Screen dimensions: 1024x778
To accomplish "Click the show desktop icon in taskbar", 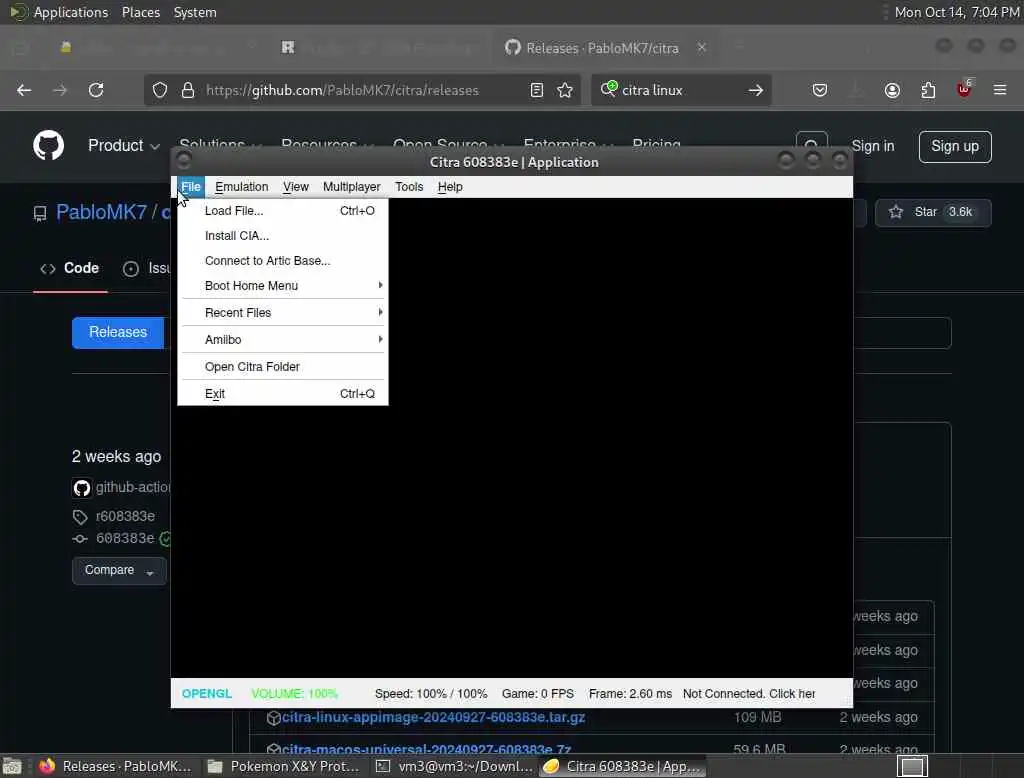I will coord(12,766).
